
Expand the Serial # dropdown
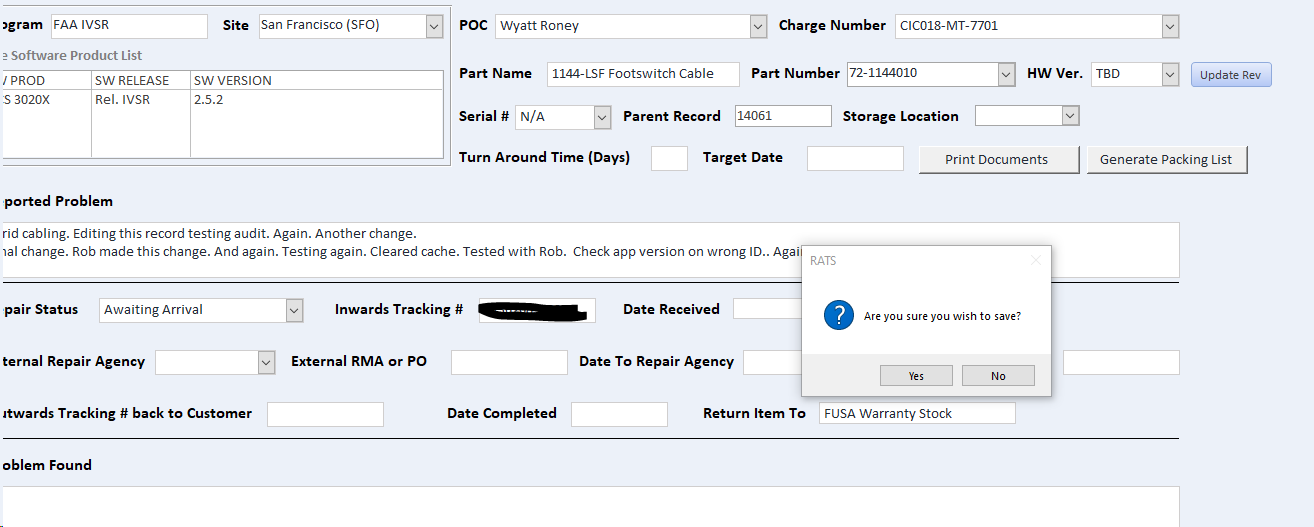click(x=602, y=117)
